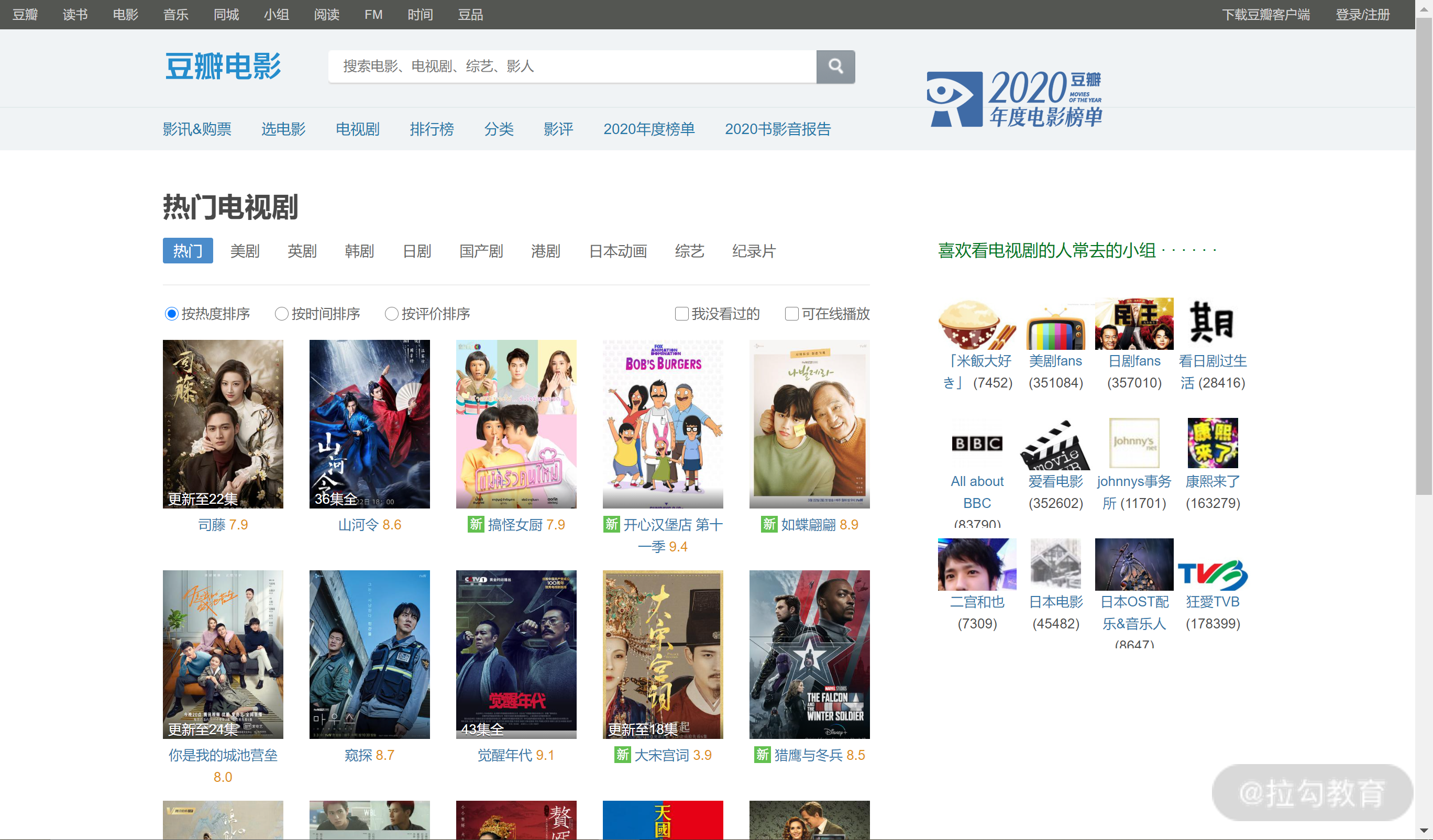
Task: Click 读书 in the top bar
Action: (x=75, y=15)
